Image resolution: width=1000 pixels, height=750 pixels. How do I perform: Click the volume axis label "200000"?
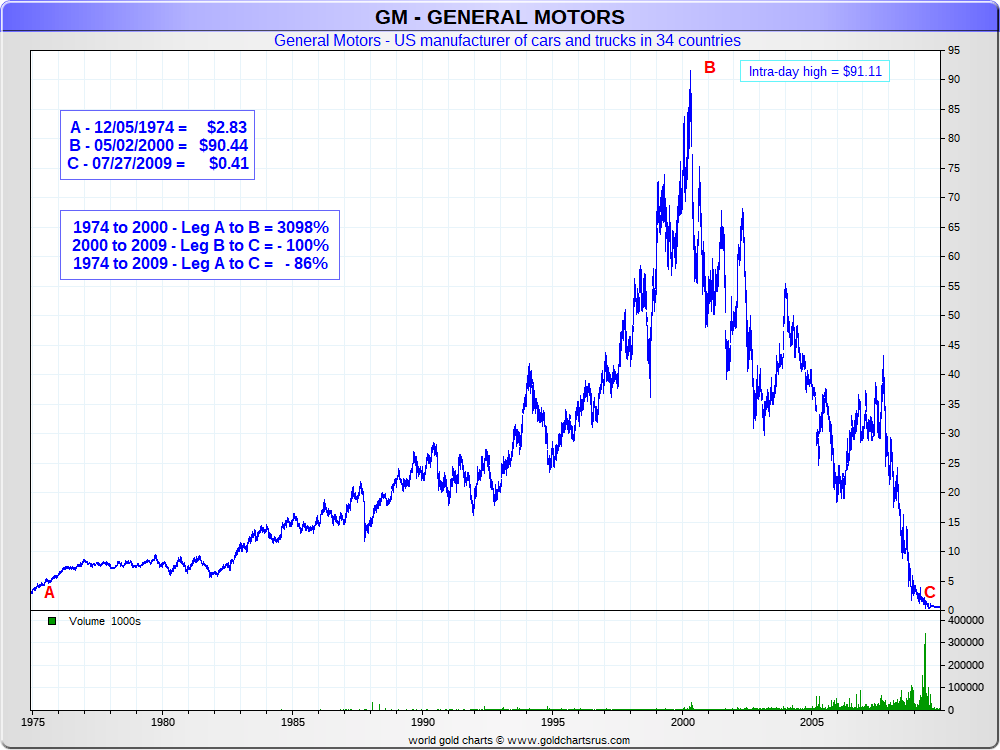coord(966,665)
